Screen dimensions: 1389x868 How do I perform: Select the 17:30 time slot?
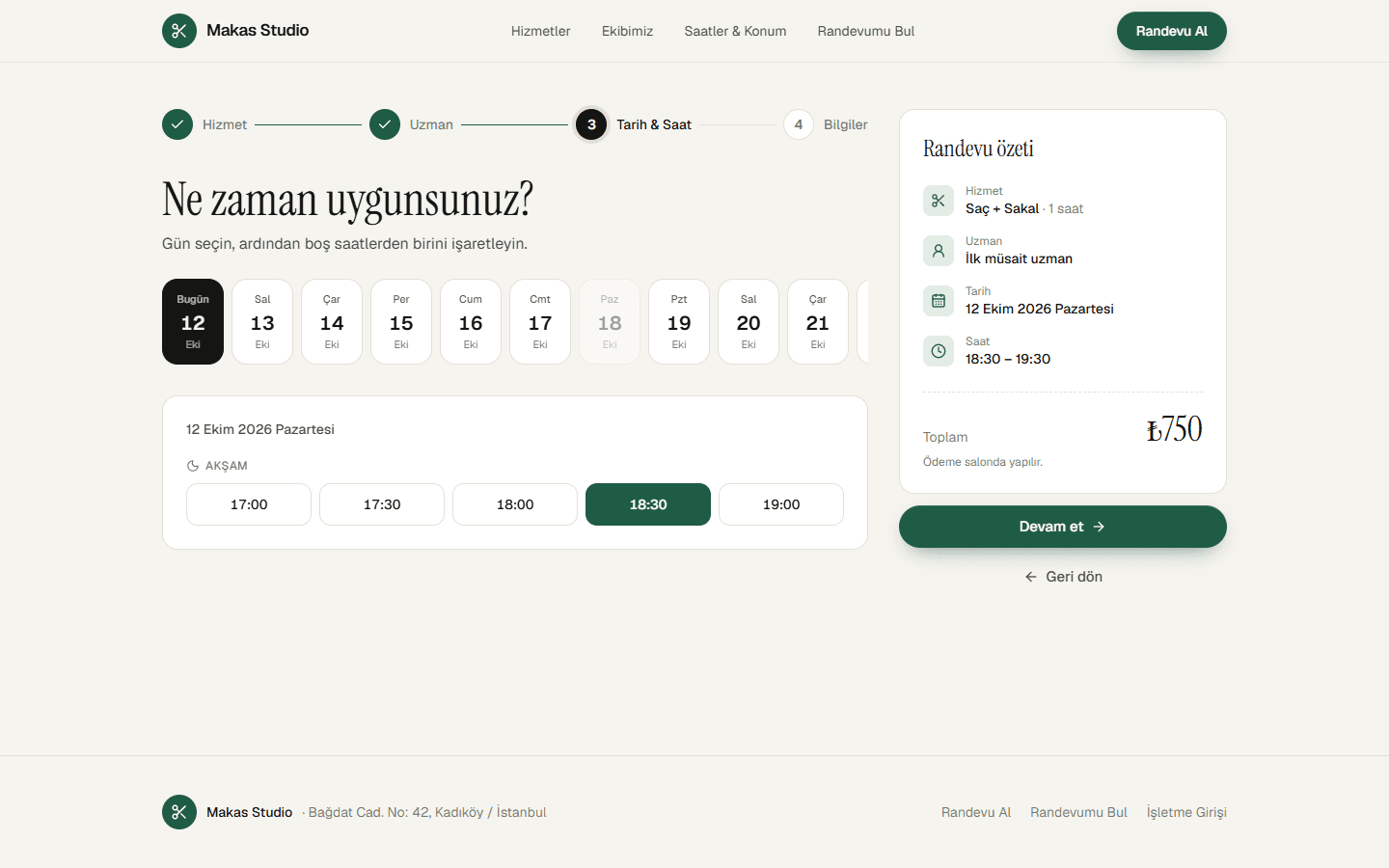pos(382,504)
